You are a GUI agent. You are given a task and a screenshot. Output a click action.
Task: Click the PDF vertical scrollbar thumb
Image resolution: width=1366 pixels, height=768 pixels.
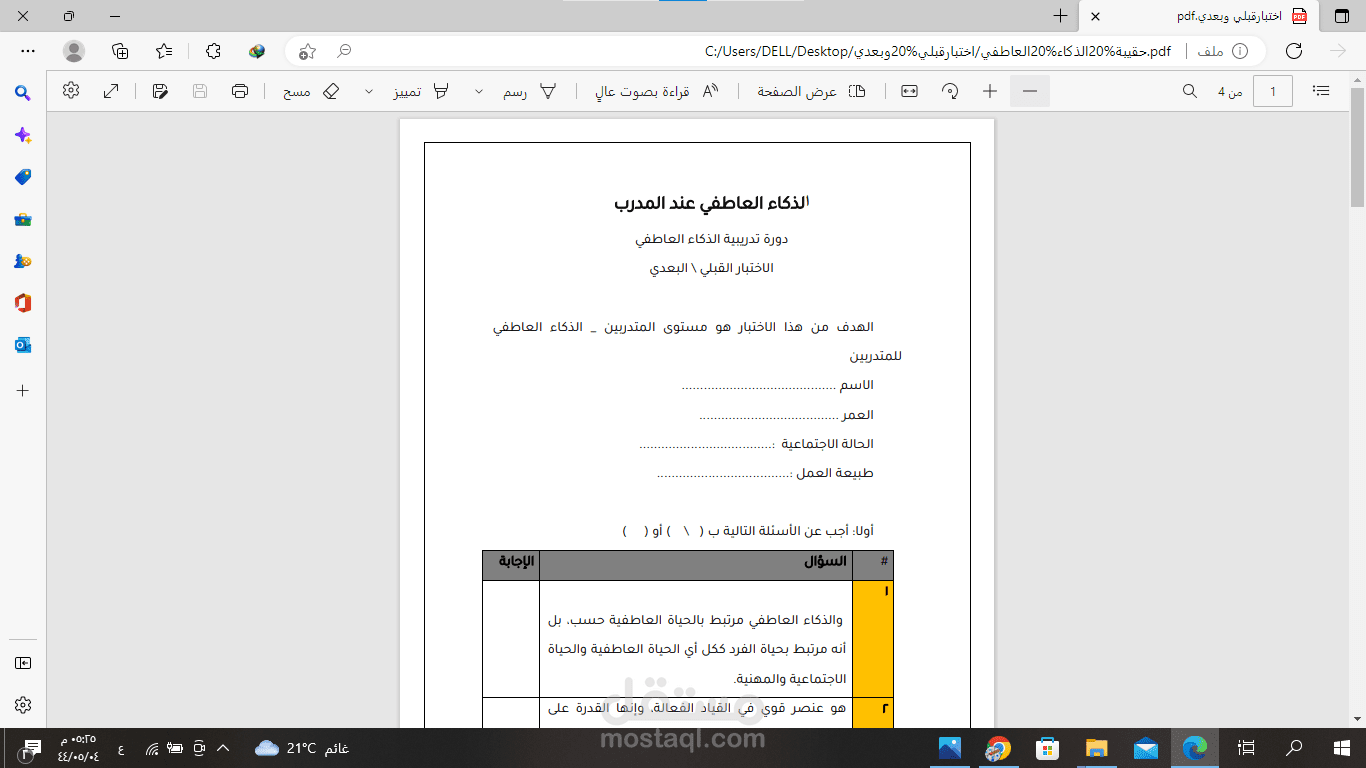1357,146
